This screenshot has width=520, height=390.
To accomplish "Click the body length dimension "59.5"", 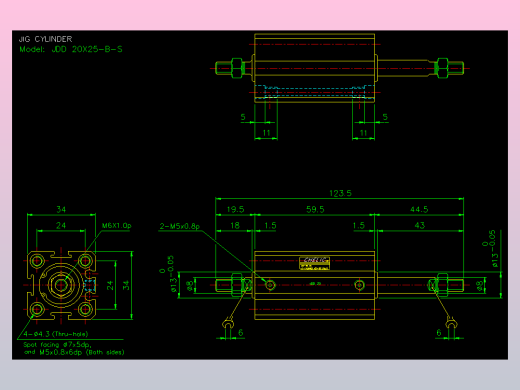I will click(x=315, y=209).
